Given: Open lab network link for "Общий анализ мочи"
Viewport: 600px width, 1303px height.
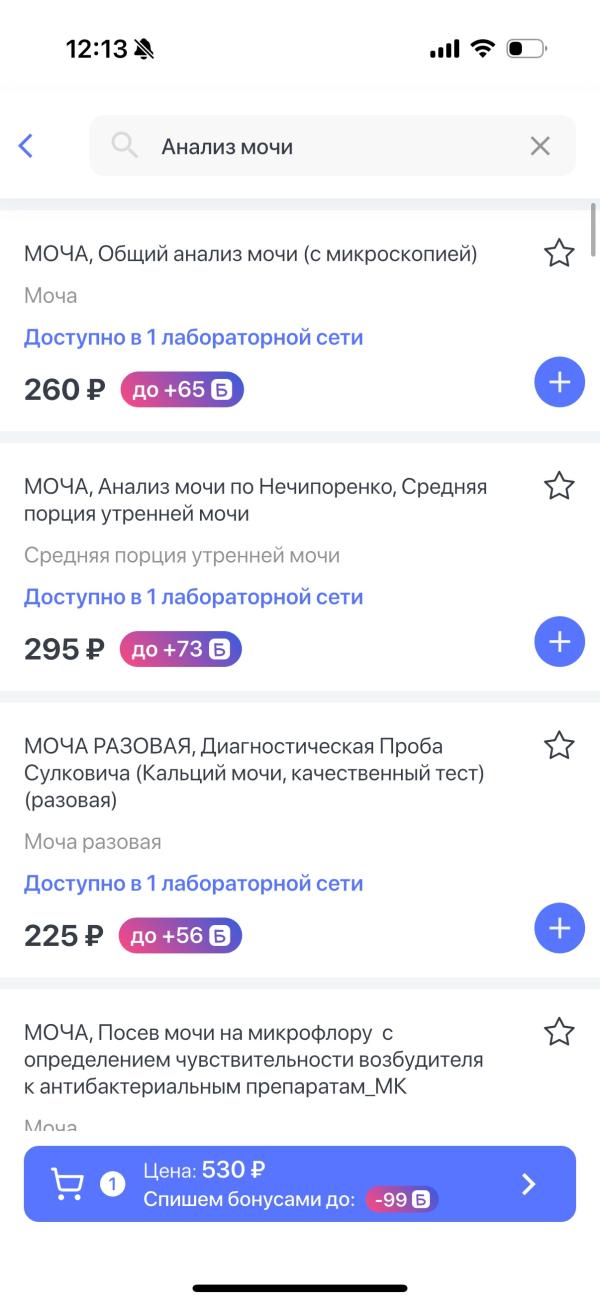Looking at the screenshot, I should (x=193, y=338).
